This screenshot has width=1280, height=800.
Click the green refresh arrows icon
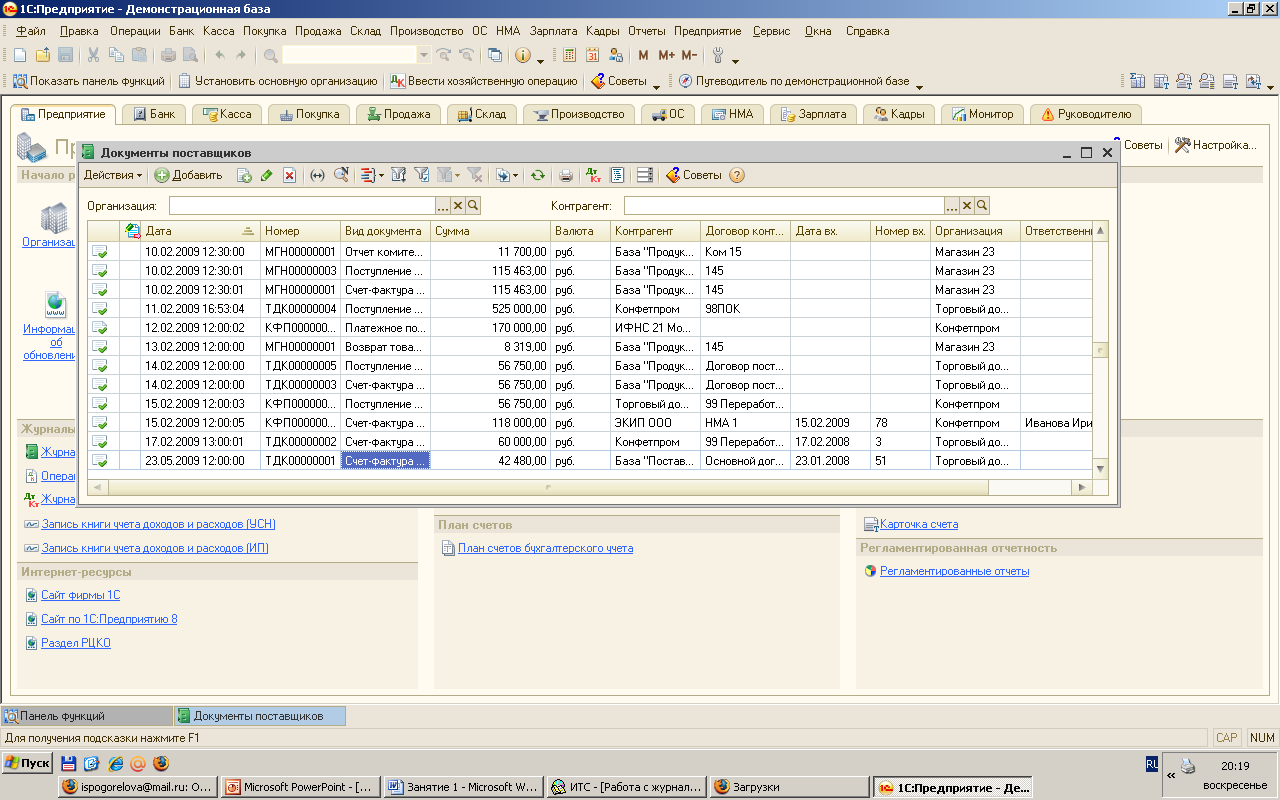click(538, 175)
